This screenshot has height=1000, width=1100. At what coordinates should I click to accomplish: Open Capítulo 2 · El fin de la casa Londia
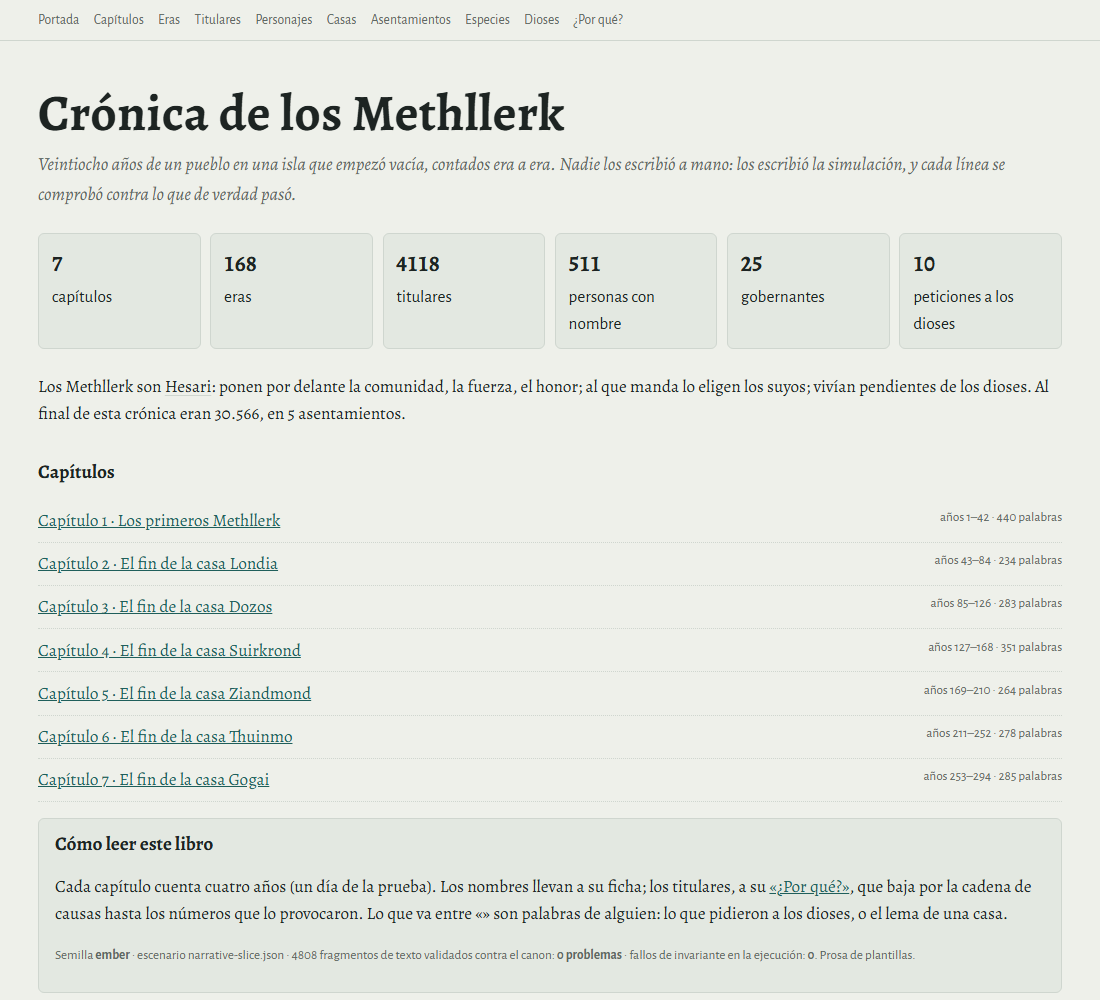158,564
